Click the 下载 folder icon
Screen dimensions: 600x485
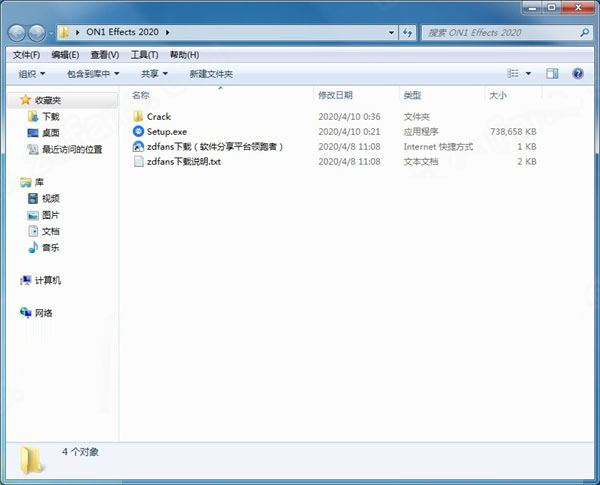click(x=33, y=116)
